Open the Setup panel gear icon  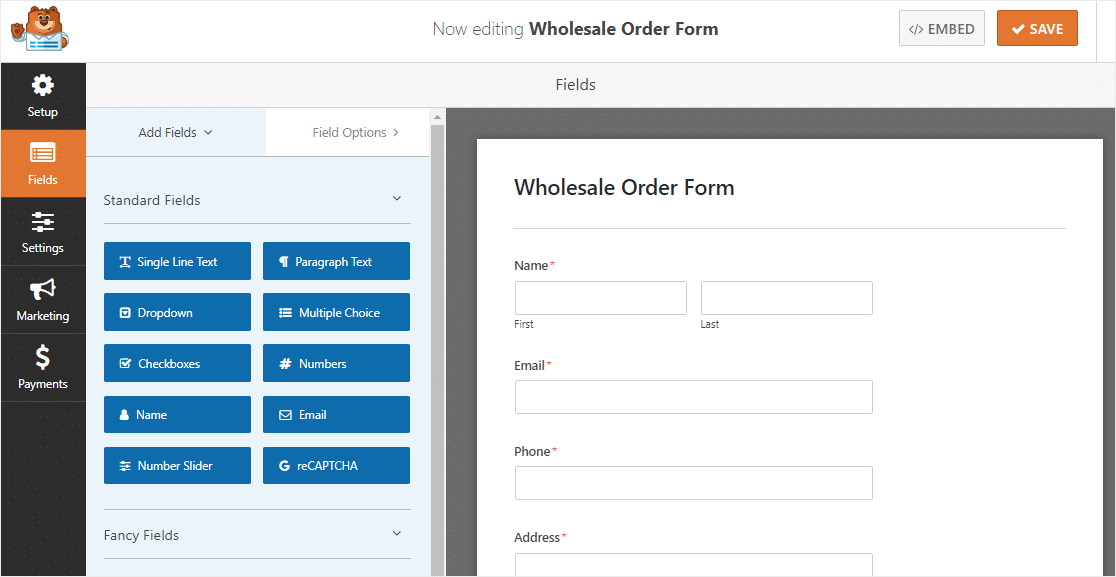coord(43,87)
